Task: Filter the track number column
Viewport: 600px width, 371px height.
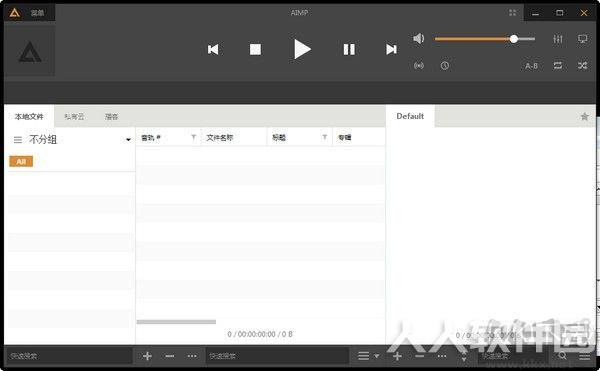Action: point(194,137)
